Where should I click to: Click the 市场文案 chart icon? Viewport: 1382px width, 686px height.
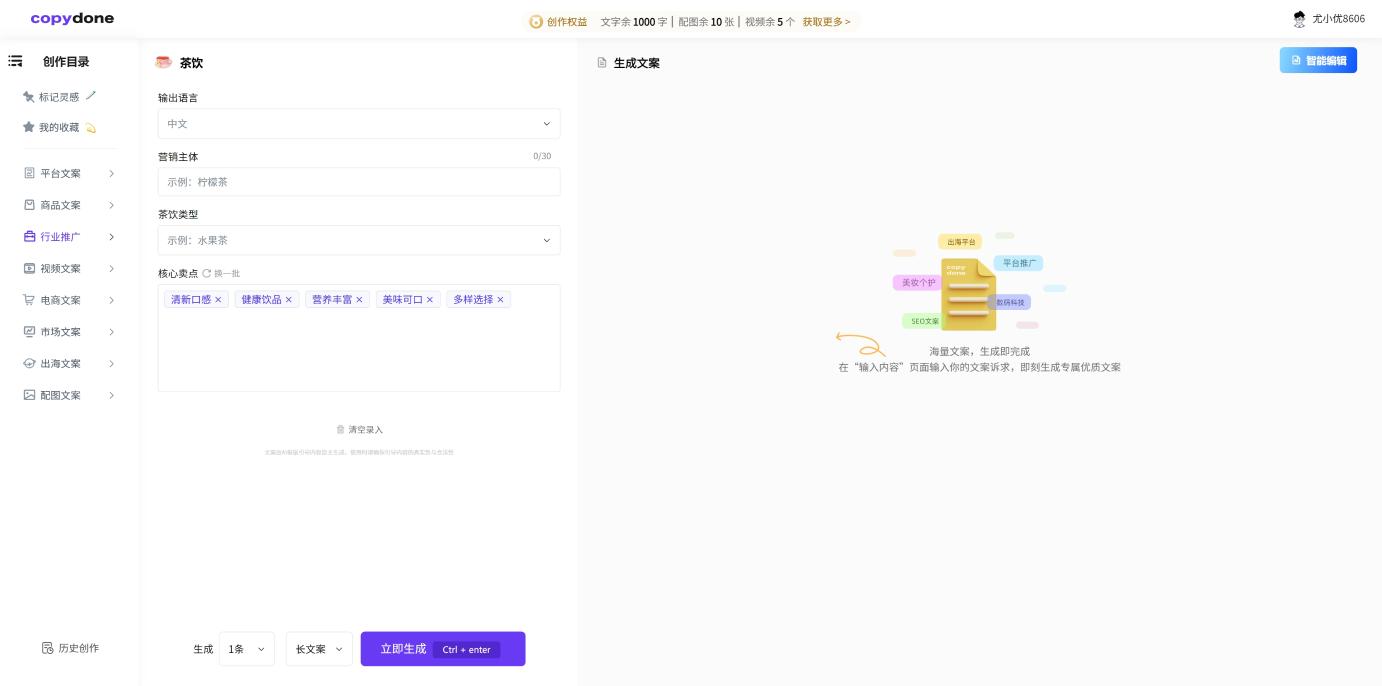[29, 332]
